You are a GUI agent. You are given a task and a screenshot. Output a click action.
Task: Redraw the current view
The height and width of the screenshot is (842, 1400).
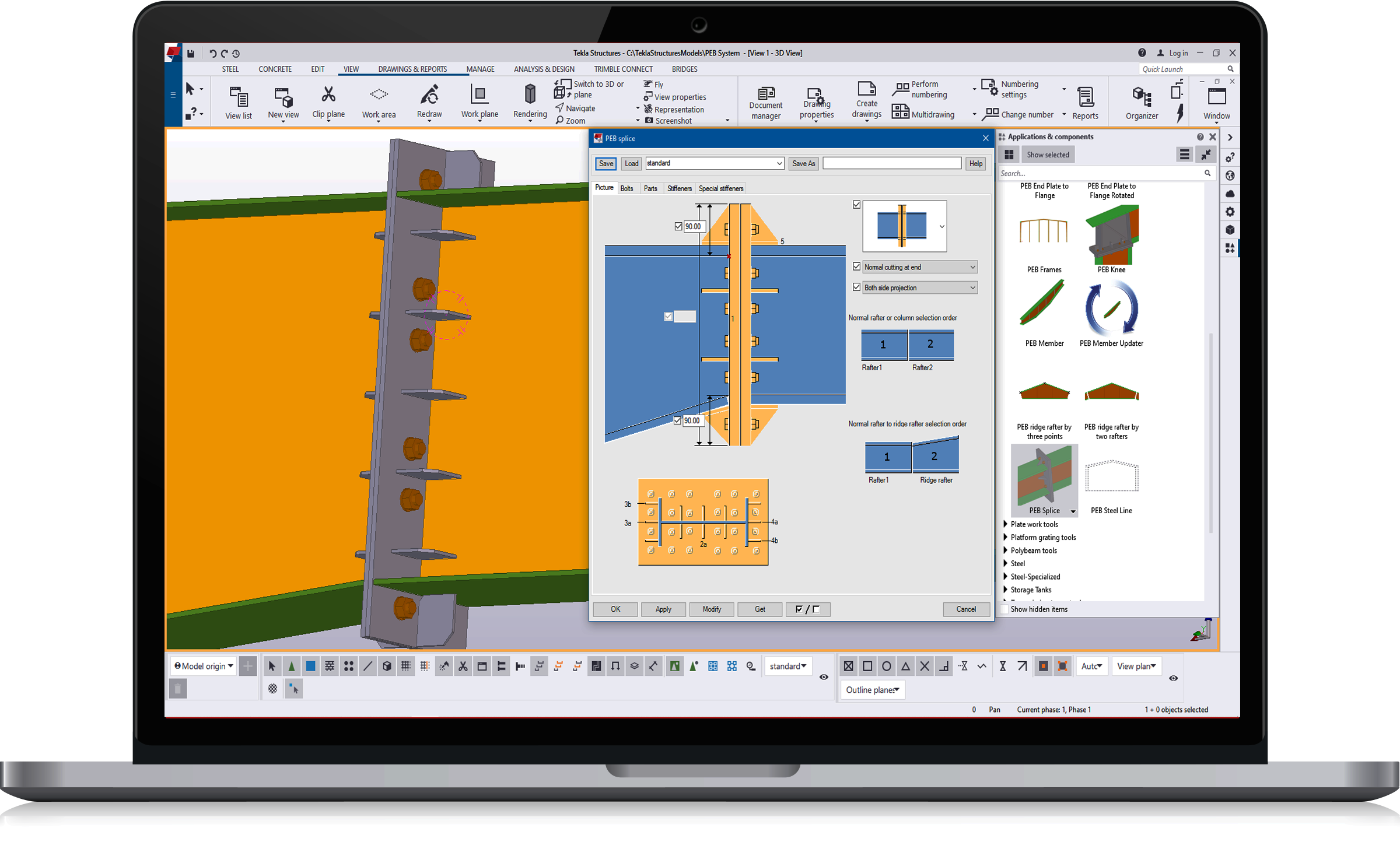[x=429, y=103]
